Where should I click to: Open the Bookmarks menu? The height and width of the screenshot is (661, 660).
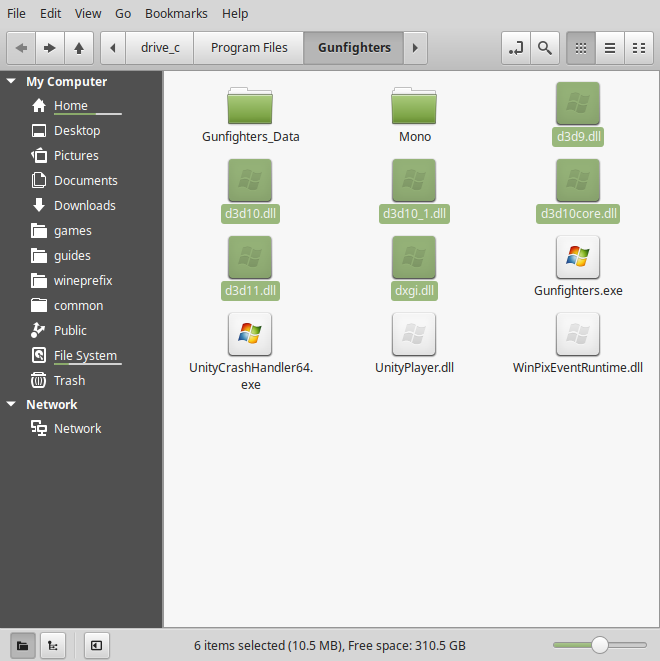point(176,13)
